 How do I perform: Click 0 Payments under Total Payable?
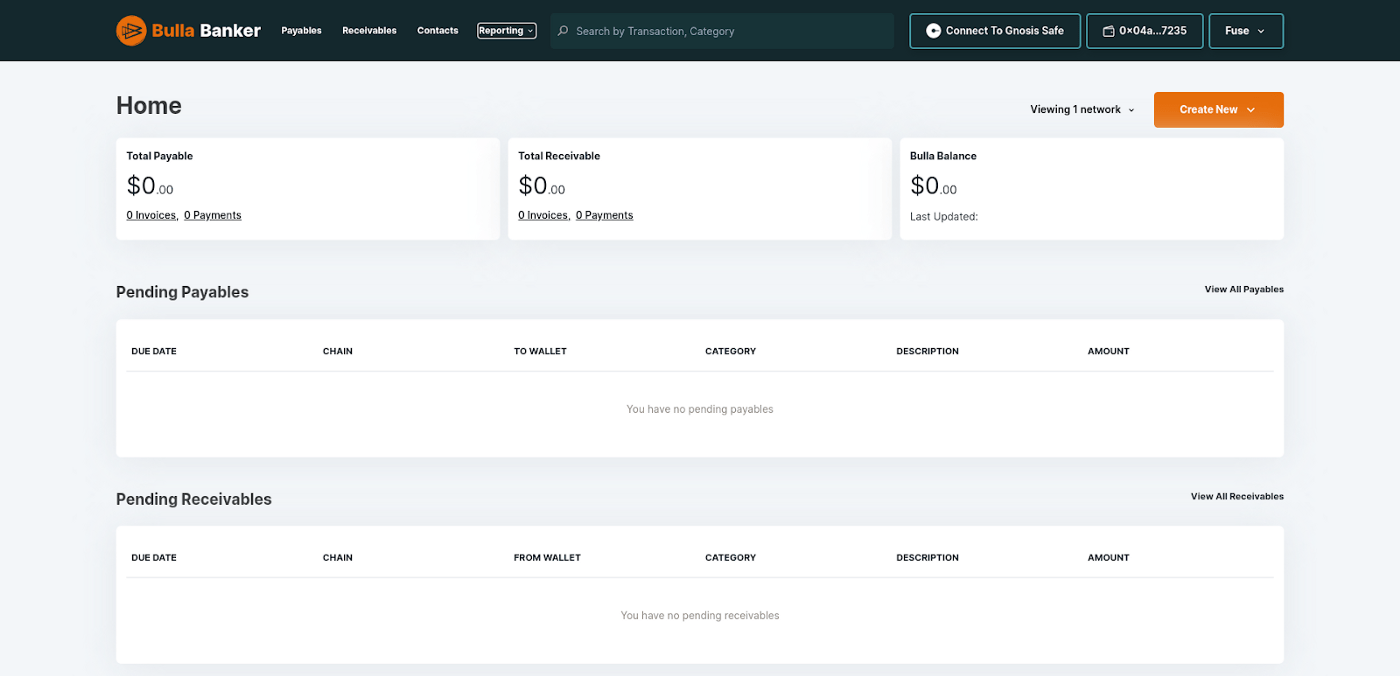212,214
